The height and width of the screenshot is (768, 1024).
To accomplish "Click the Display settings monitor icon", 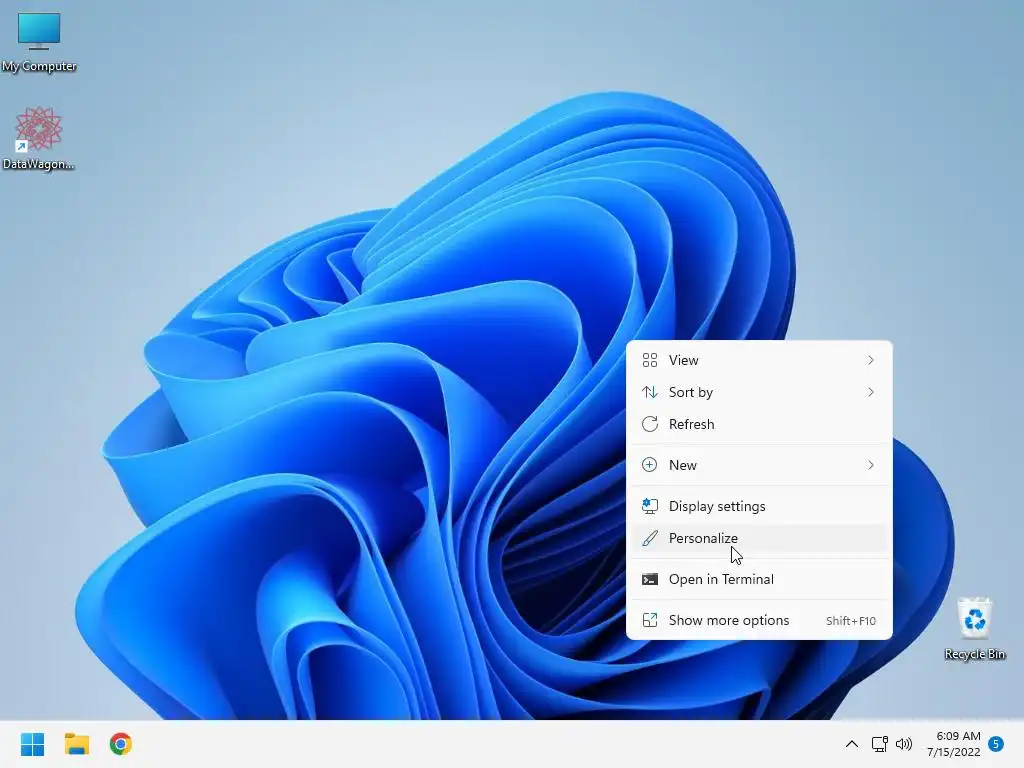I will coord(650,506).
